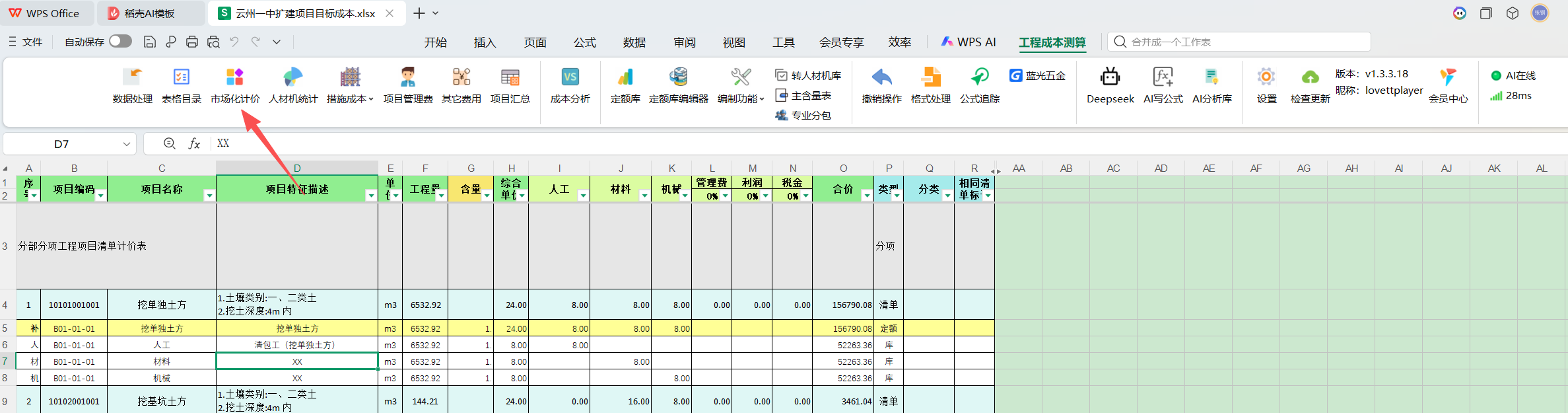Select column header O
Viewport: 1568px width, 413px height.
(x=843, y=168)
